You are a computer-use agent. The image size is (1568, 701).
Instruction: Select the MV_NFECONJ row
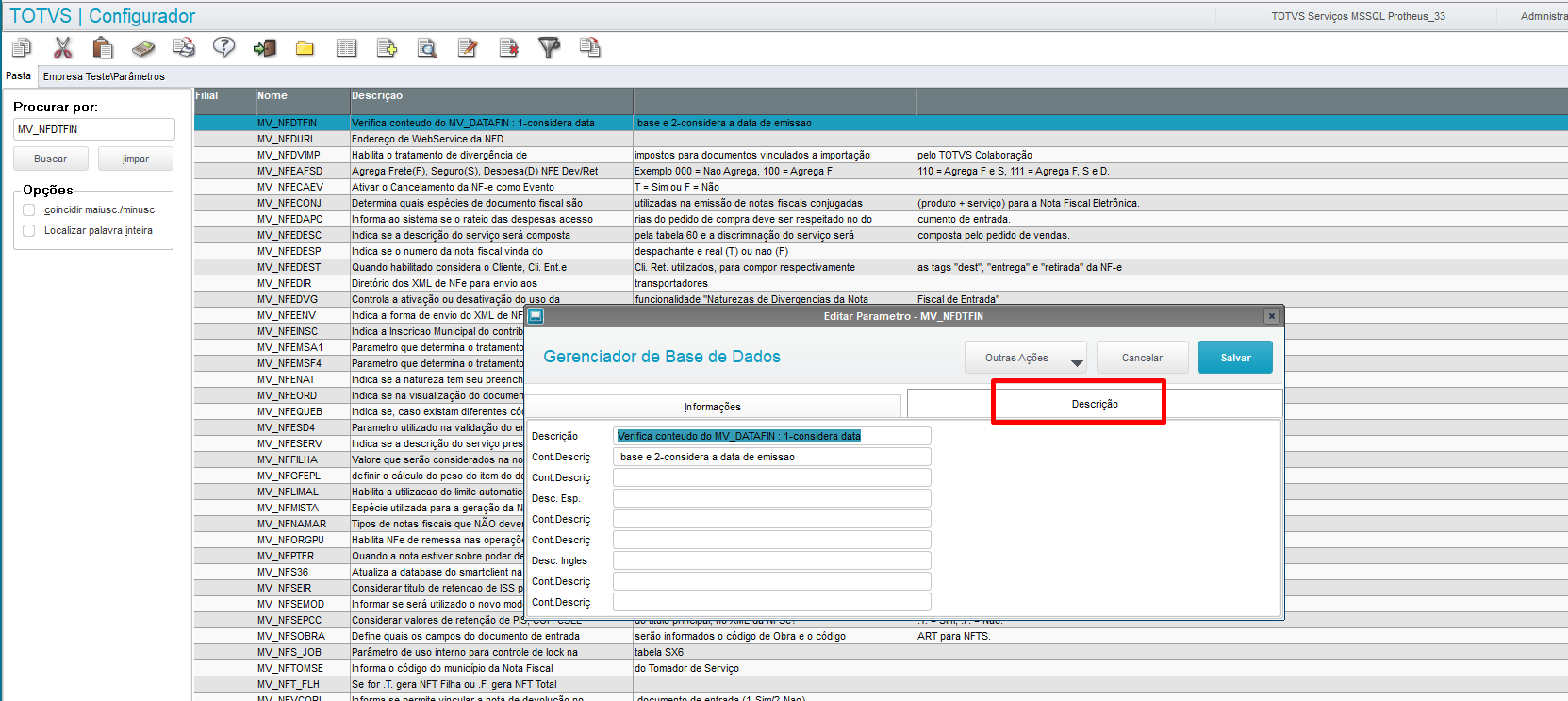[x=881, y=203]
